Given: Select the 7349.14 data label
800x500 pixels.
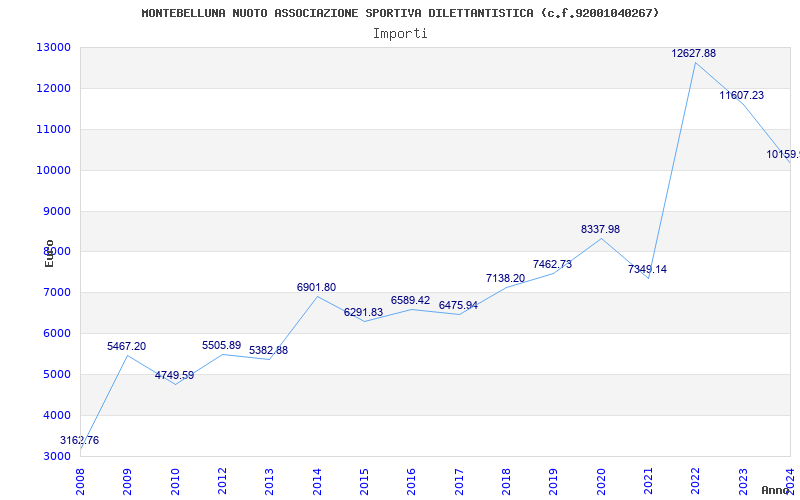Looking at the screenshot, I should point(647,269).
